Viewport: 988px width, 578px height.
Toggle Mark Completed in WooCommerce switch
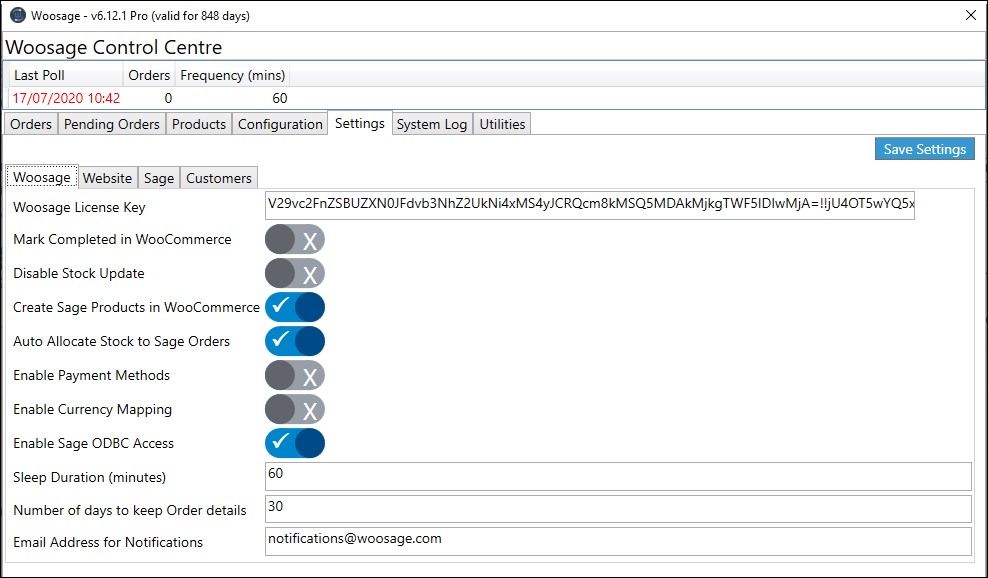pyautogui.click(x=295, y=240)
